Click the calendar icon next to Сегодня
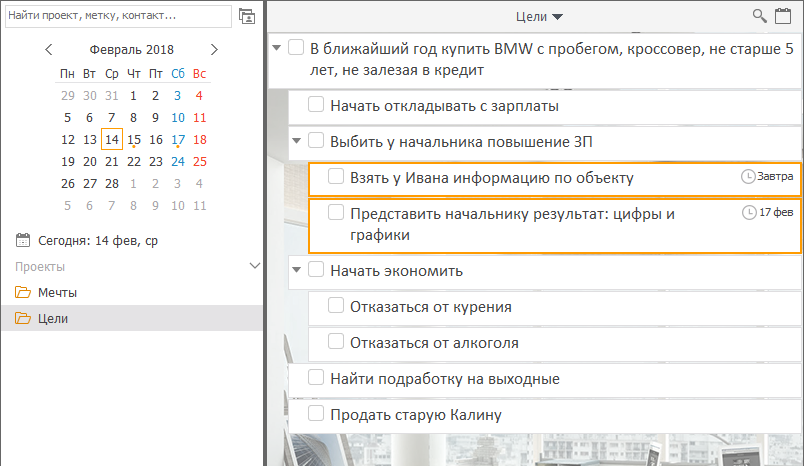This screenshot has height=466, width=804. (x=23, y=240)
